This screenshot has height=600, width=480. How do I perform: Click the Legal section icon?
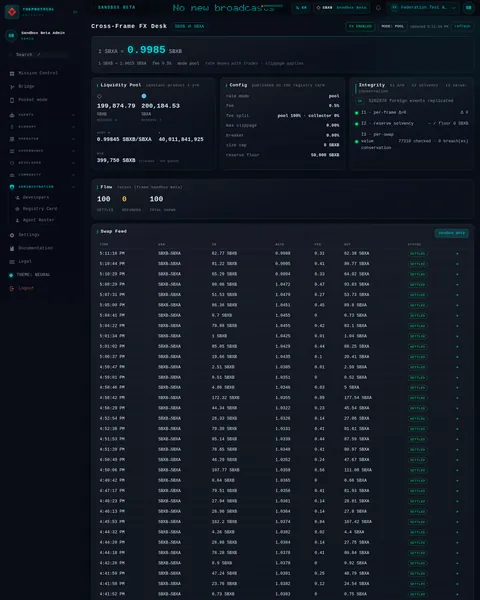12,262
